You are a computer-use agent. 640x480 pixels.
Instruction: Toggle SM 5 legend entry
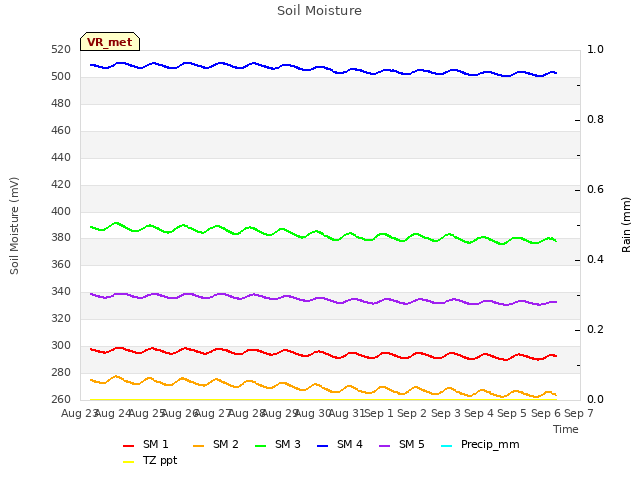click(x=402, y=444)
